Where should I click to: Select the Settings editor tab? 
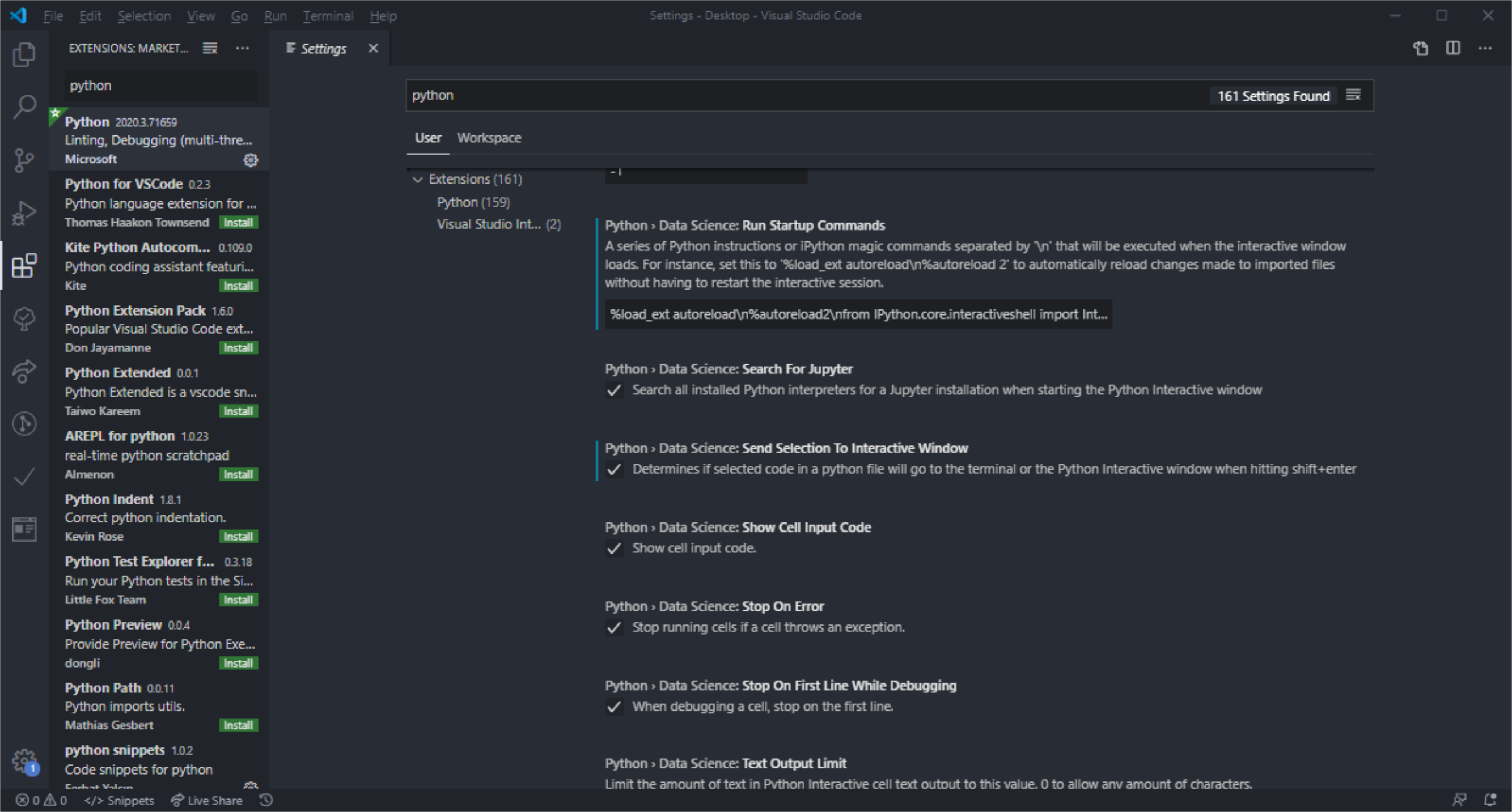point(323,49)
